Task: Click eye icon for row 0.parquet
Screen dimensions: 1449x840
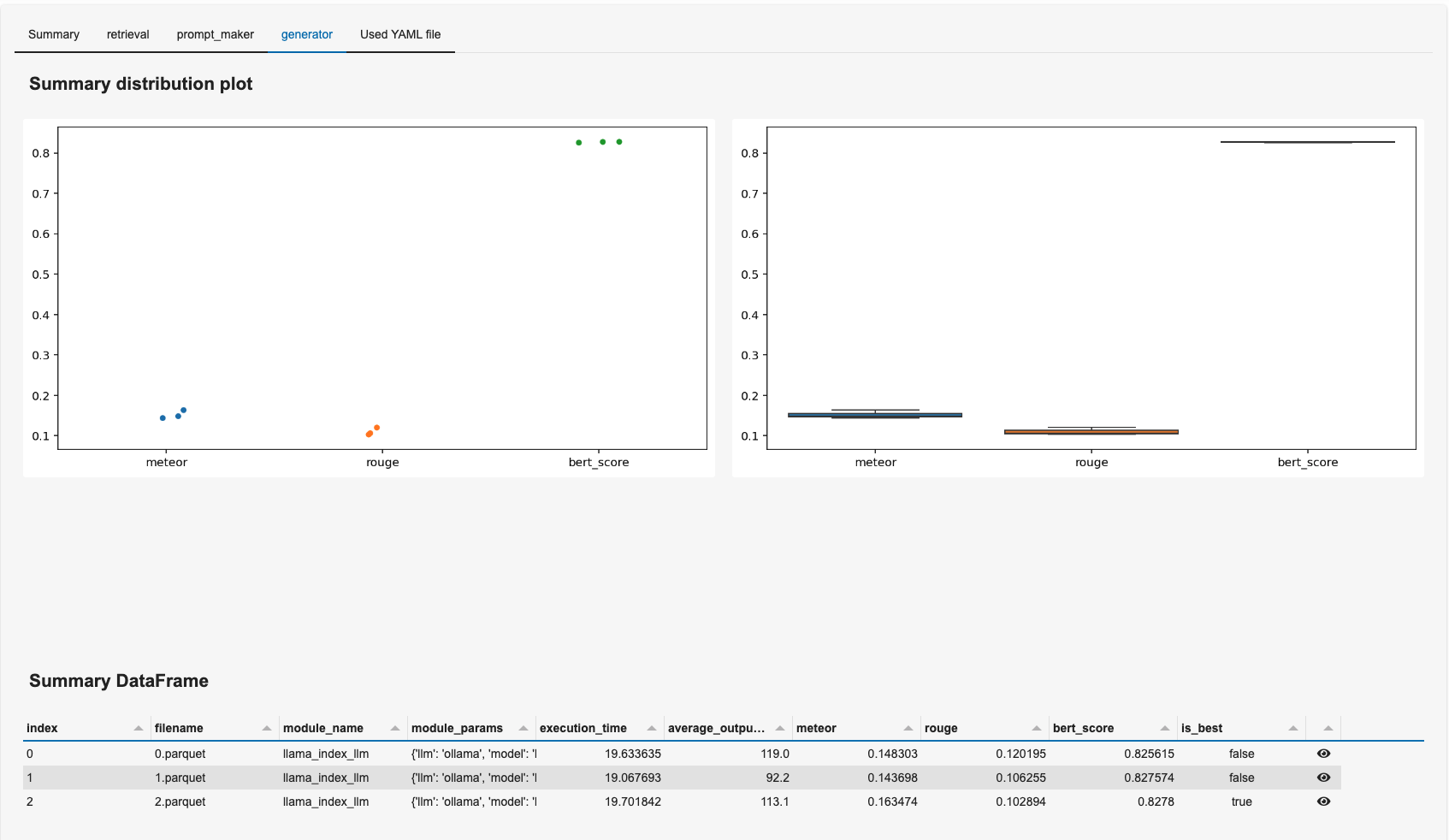Action: click(x=1323, y=754)
